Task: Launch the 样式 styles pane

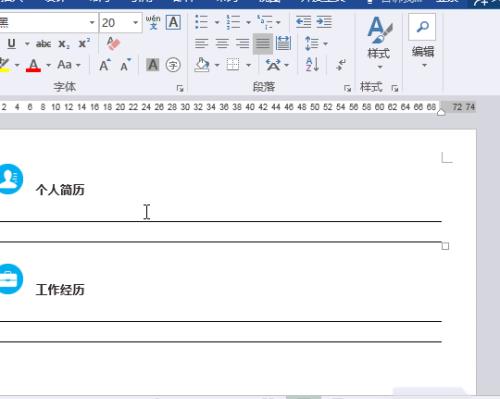Action: click(395, 88)
